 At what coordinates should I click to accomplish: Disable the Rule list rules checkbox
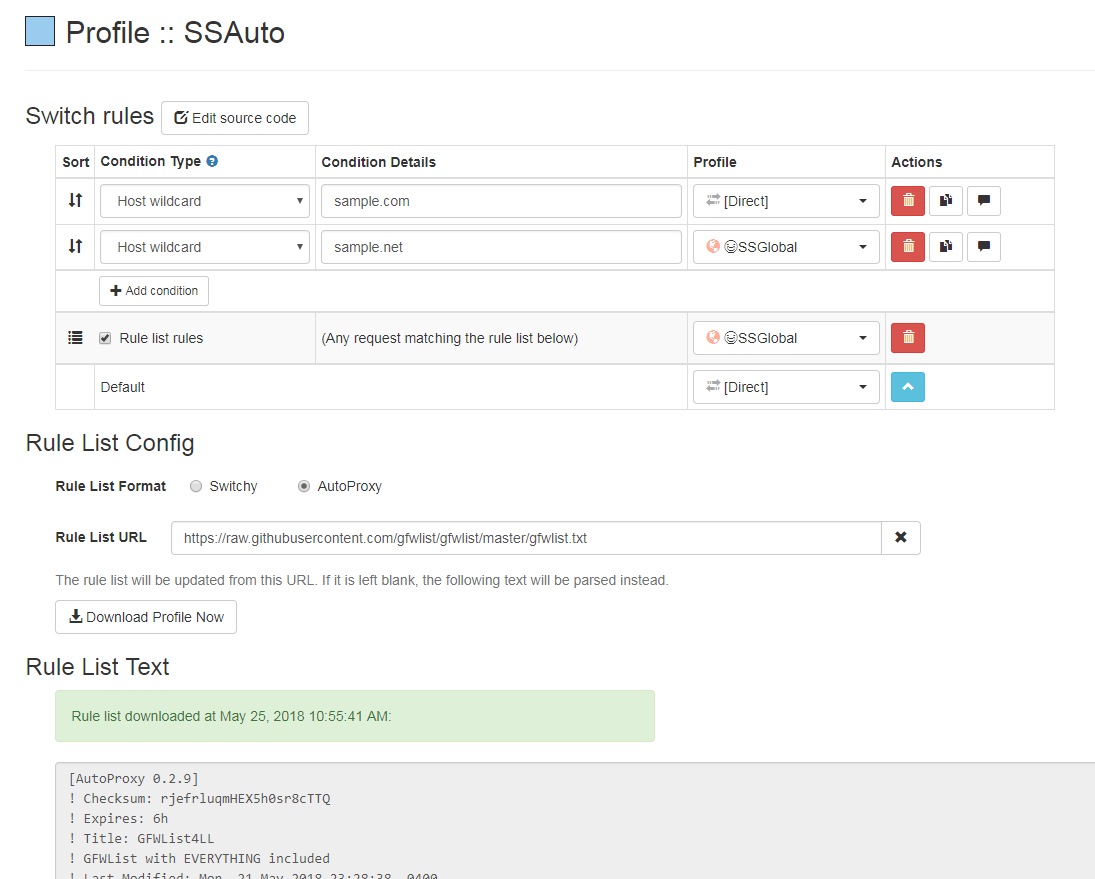pos(104,338)
